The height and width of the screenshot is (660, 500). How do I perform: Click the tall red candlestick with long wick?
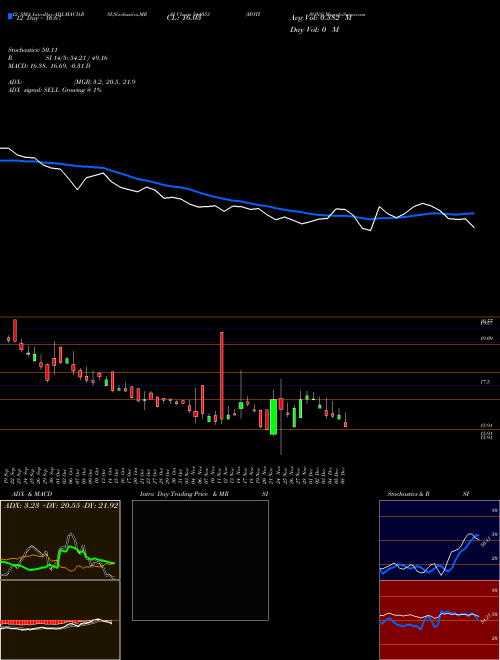[222, 377]
